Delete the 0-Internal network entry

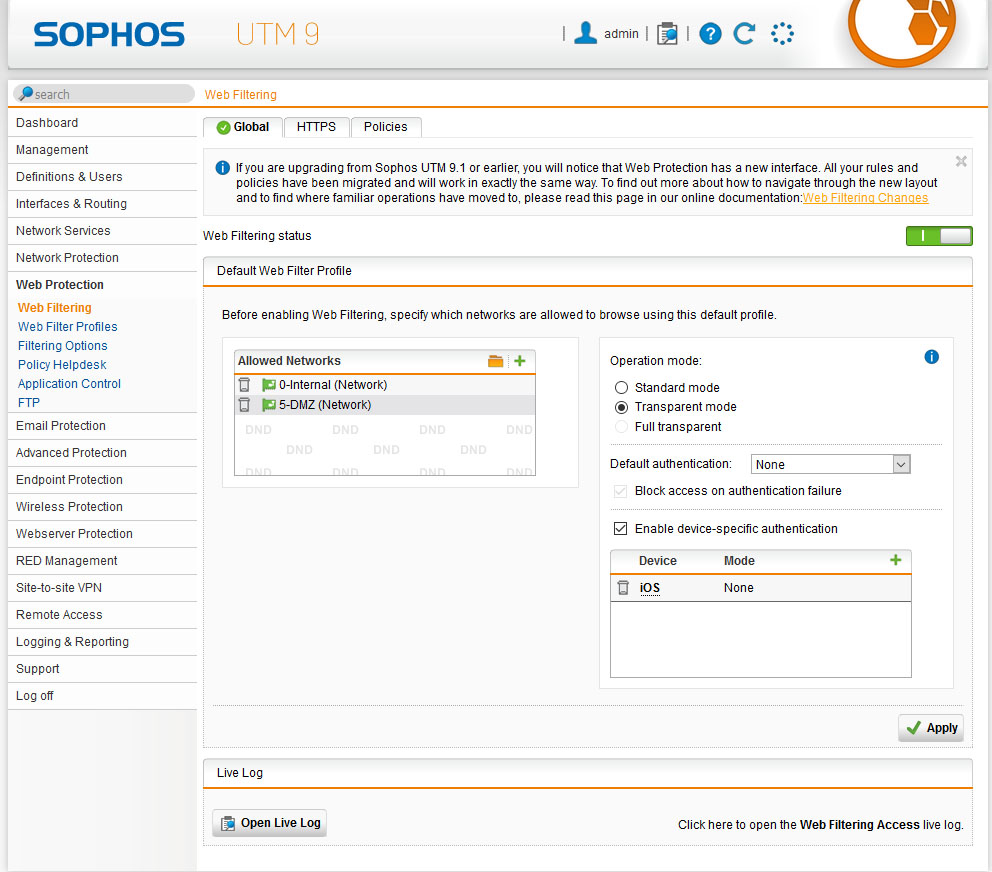pos(244,385)
